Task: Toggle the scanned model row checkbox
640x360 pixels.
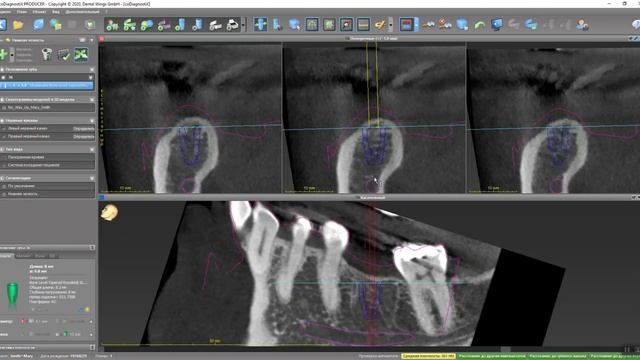Action: (4, 108)
